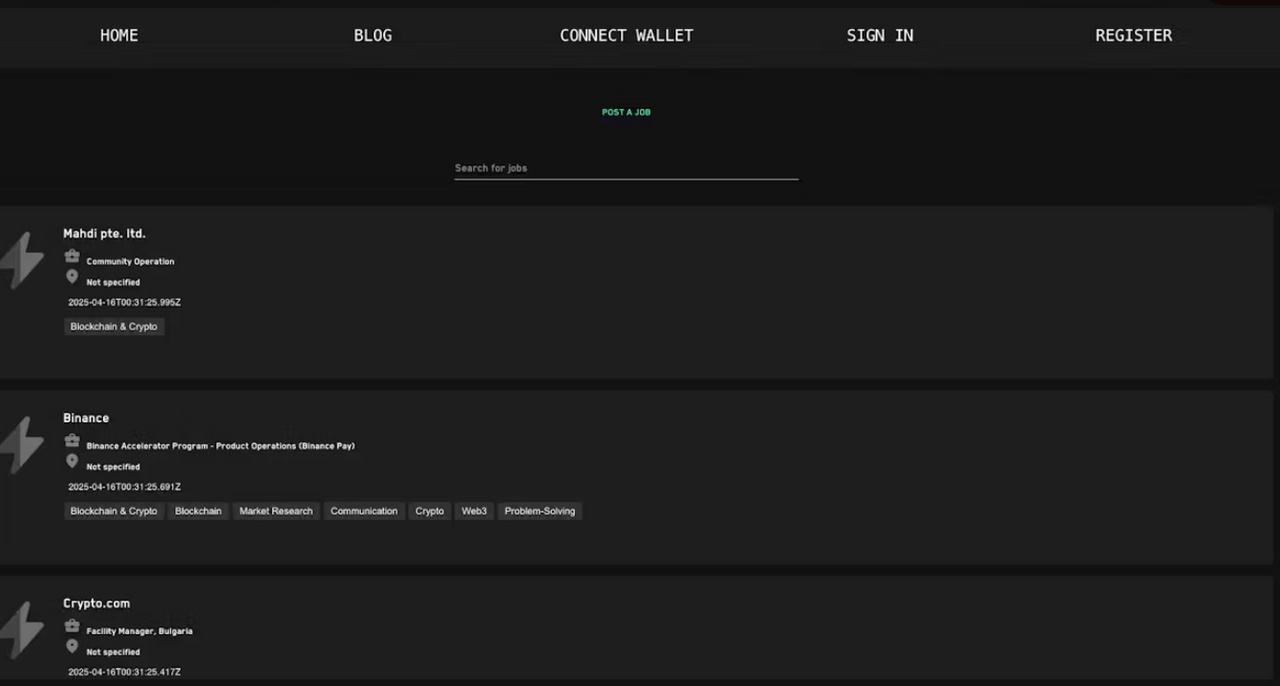Screen dimensions: 1280x686
Task: Open the SIGN IN page
Action: pyautogui.click(x=880, y=35)
